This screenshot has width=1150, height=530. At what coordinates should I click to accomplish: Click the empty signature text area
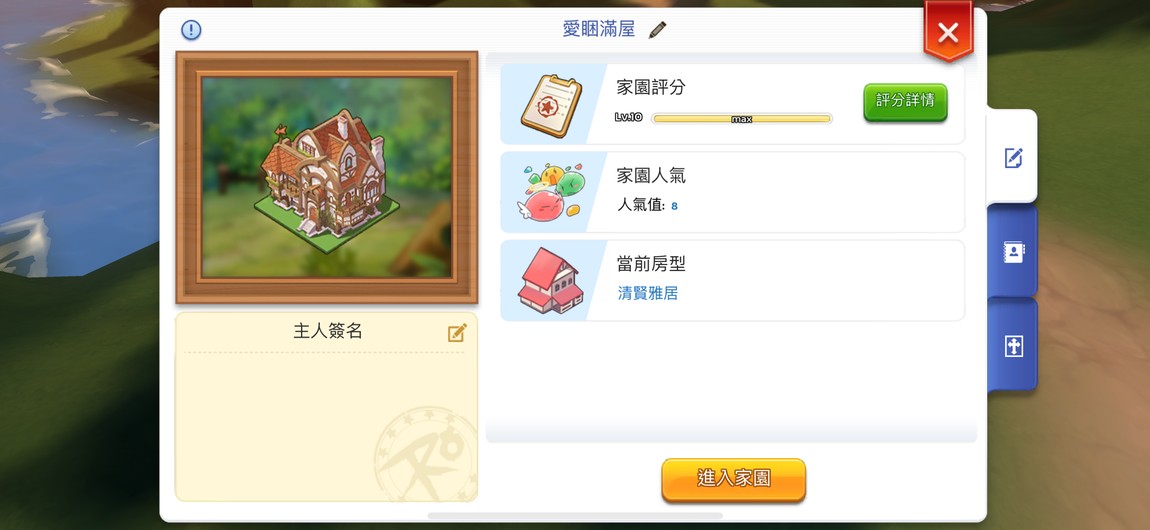point(326,425)
